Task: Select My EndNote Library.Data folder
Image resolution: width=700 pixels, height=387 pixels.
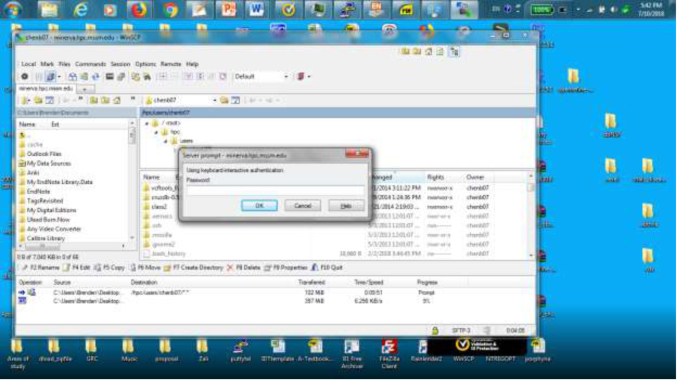Action: click(59, 182)
